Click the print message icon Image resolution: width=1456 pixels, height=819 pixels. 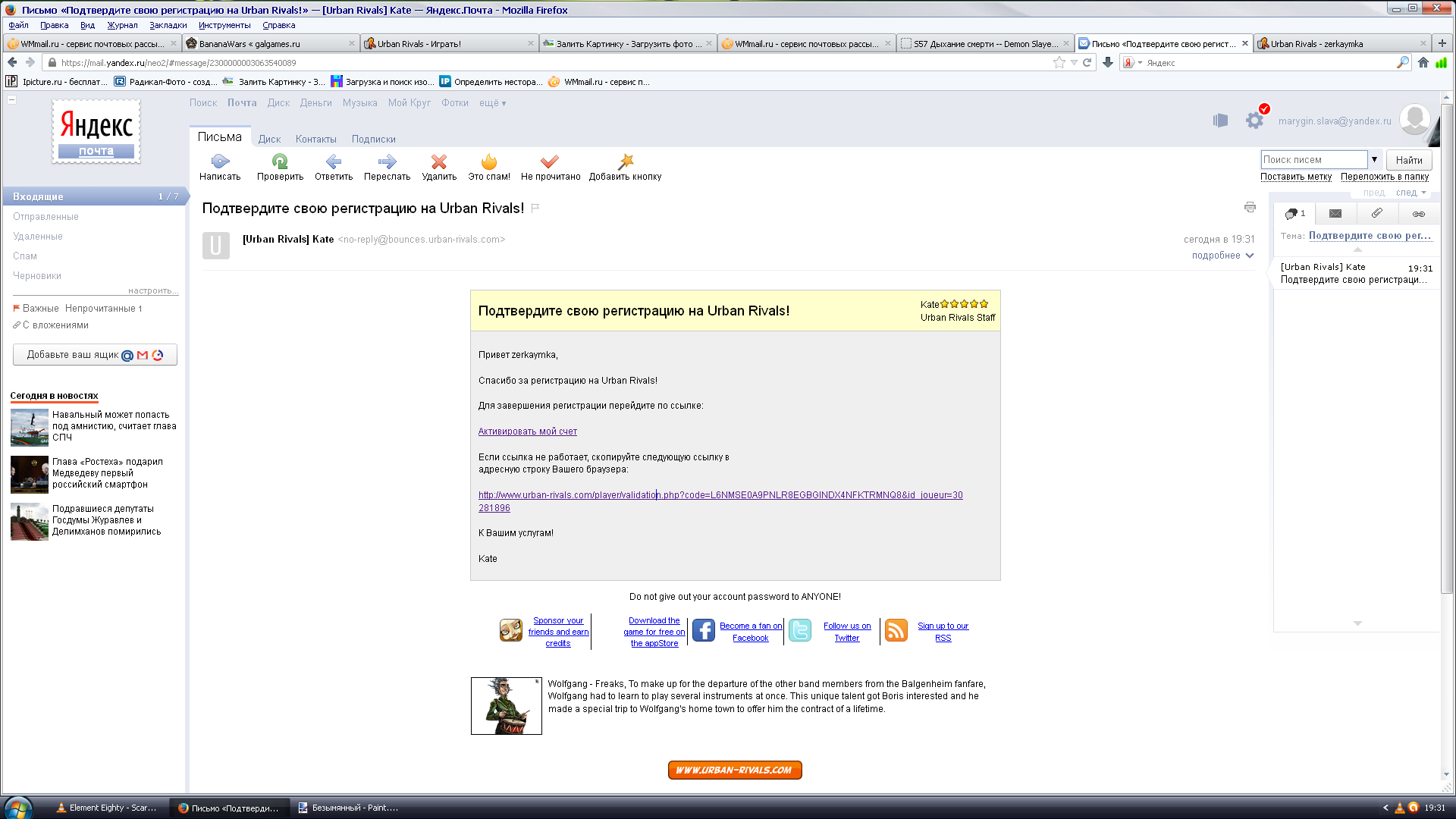(1250, 207)
